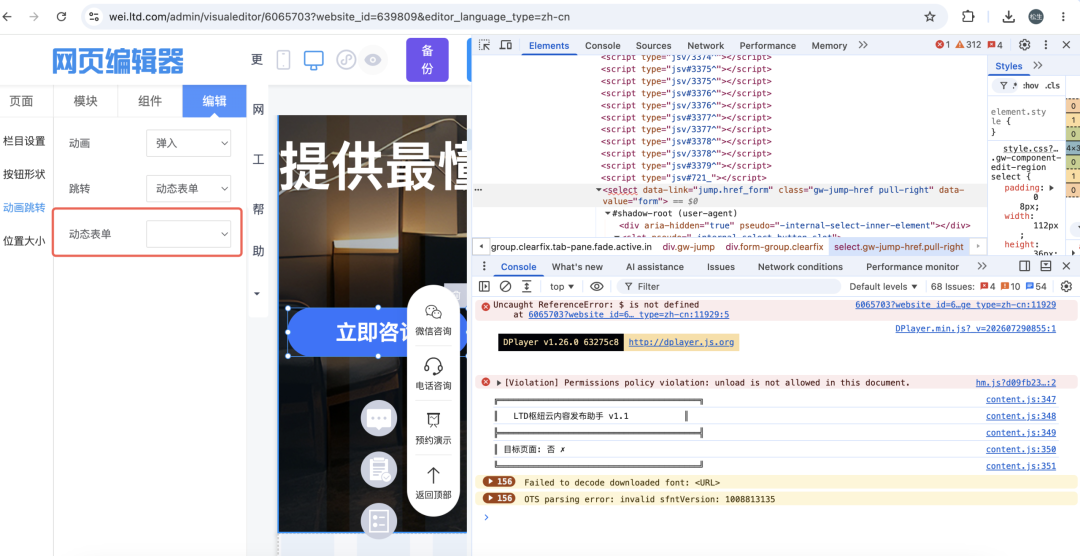Open DevTools settings gear

1024,45
